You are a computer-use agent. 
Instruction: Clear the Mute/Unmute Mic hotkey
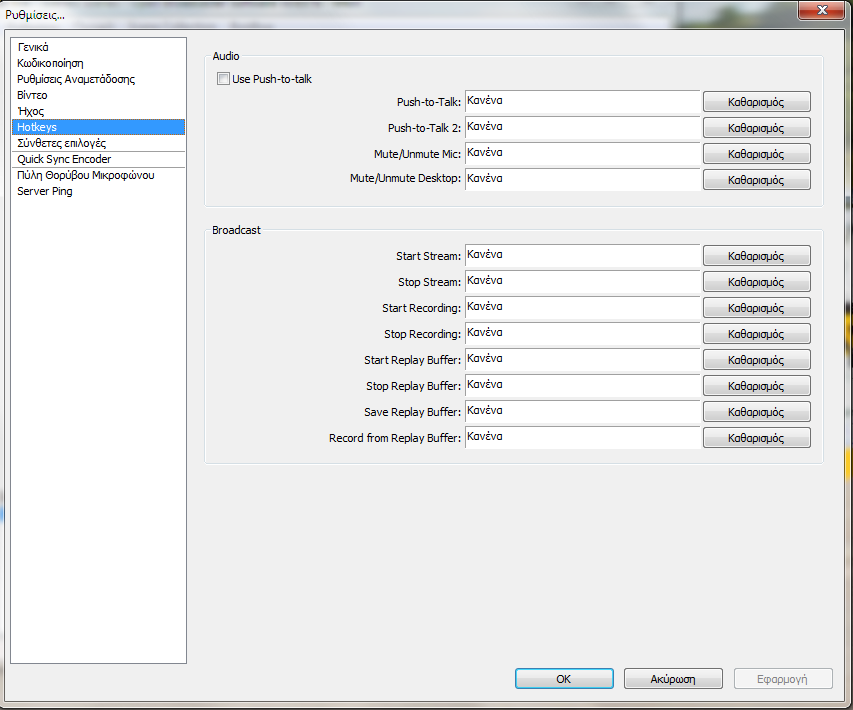757,154
